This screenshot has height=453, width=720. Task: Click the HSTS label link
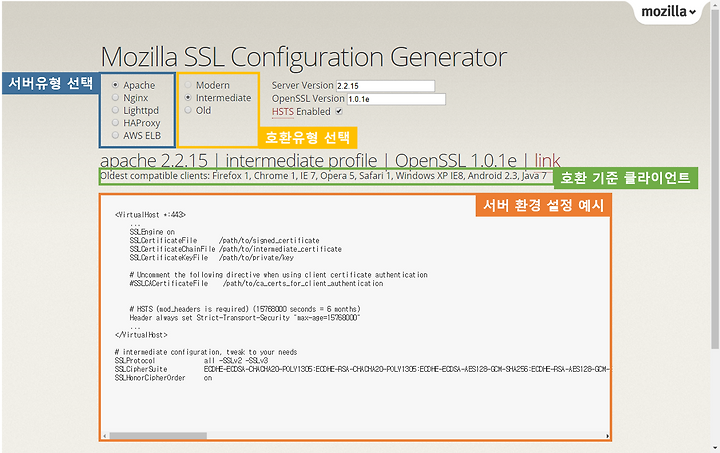tap(282, 112)
